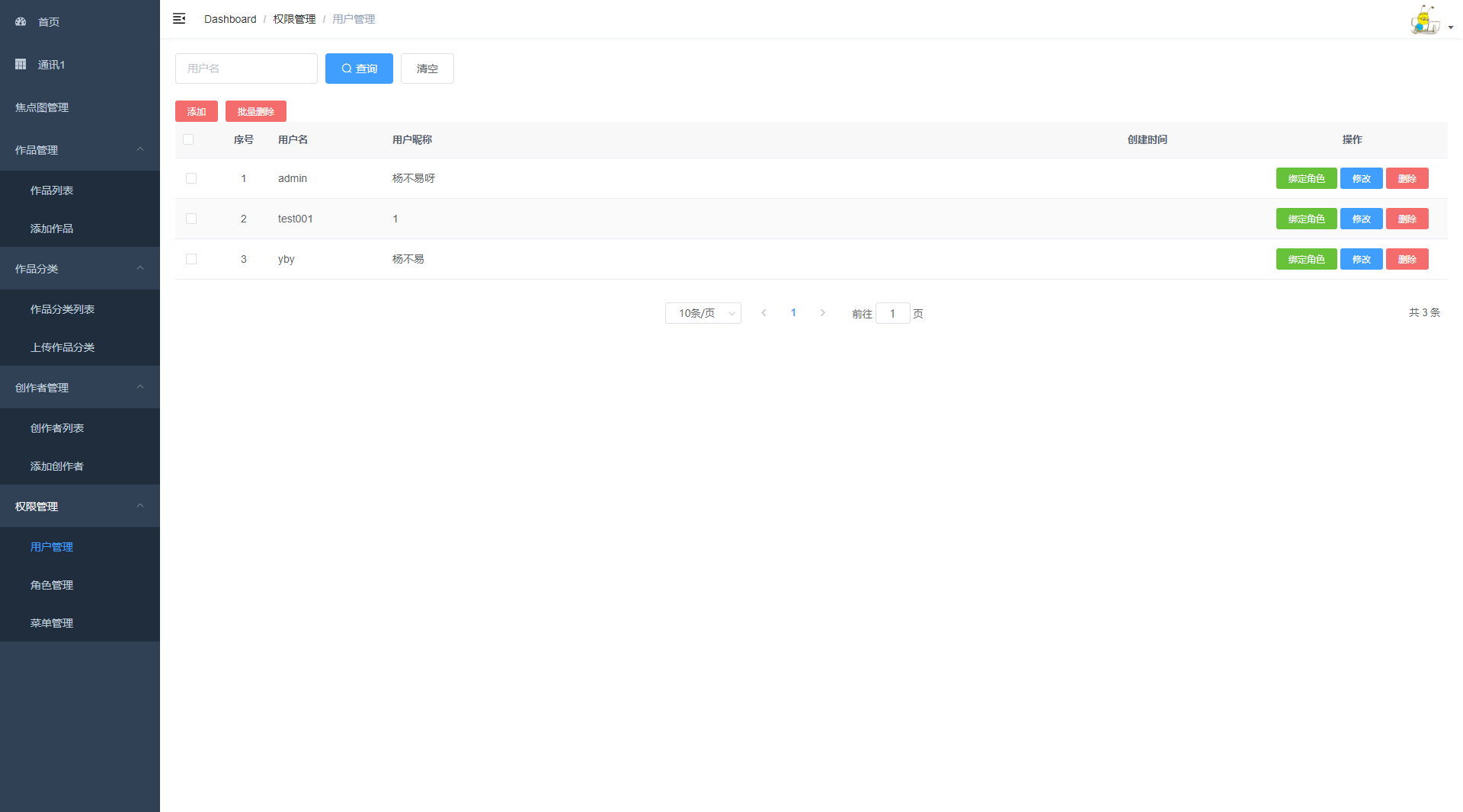
Task: Open 添加创作者
Action: [x=80, y=465]
